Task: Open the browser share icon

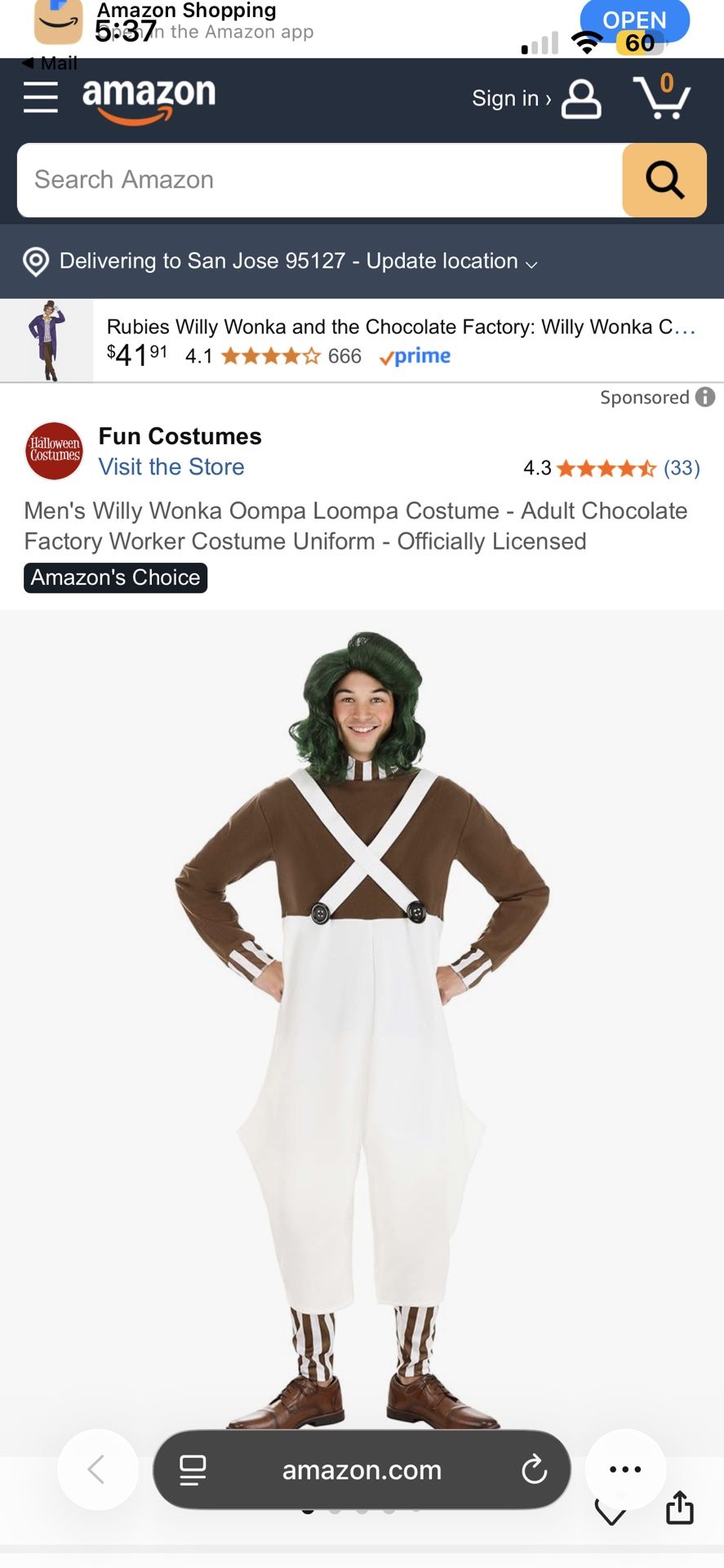Action: pos(680,1508)
